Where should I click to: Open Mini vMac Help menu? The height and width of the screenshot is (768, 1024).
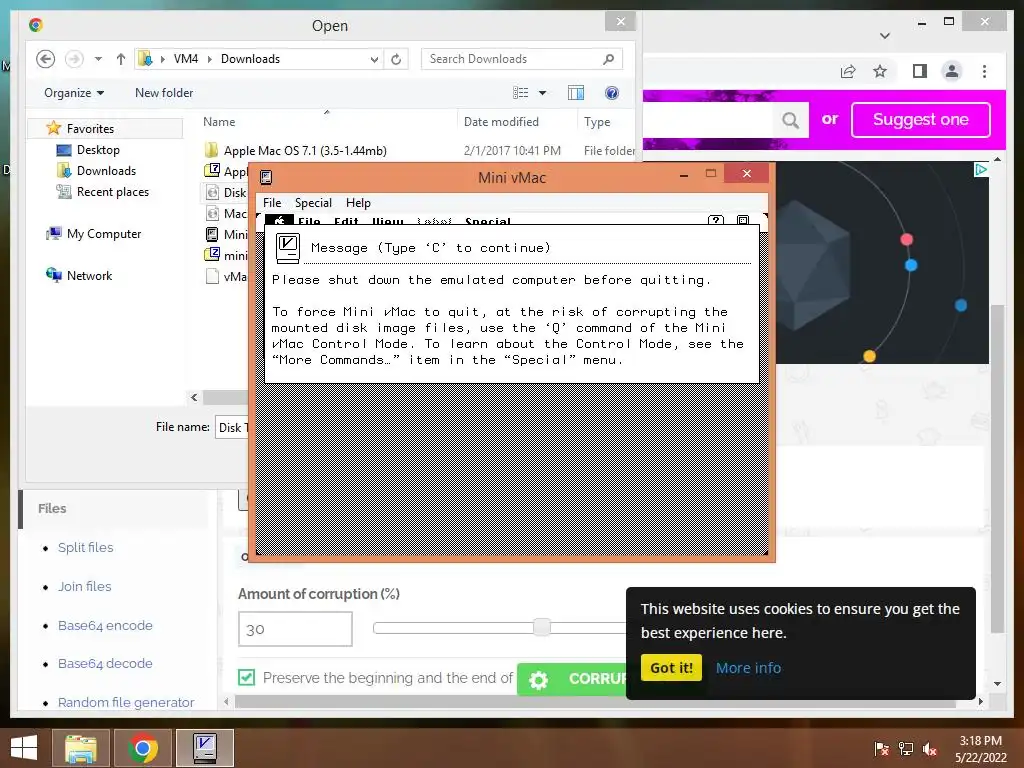pyautogui.click(x=358, y=203)
